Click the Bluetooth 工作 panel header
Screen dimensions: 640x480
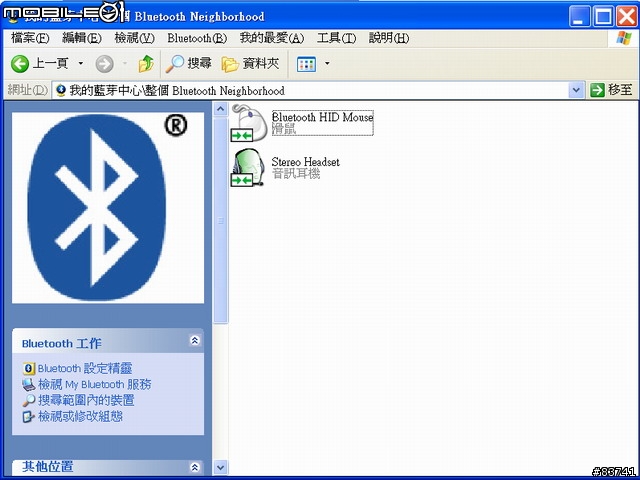pos(108,340)
